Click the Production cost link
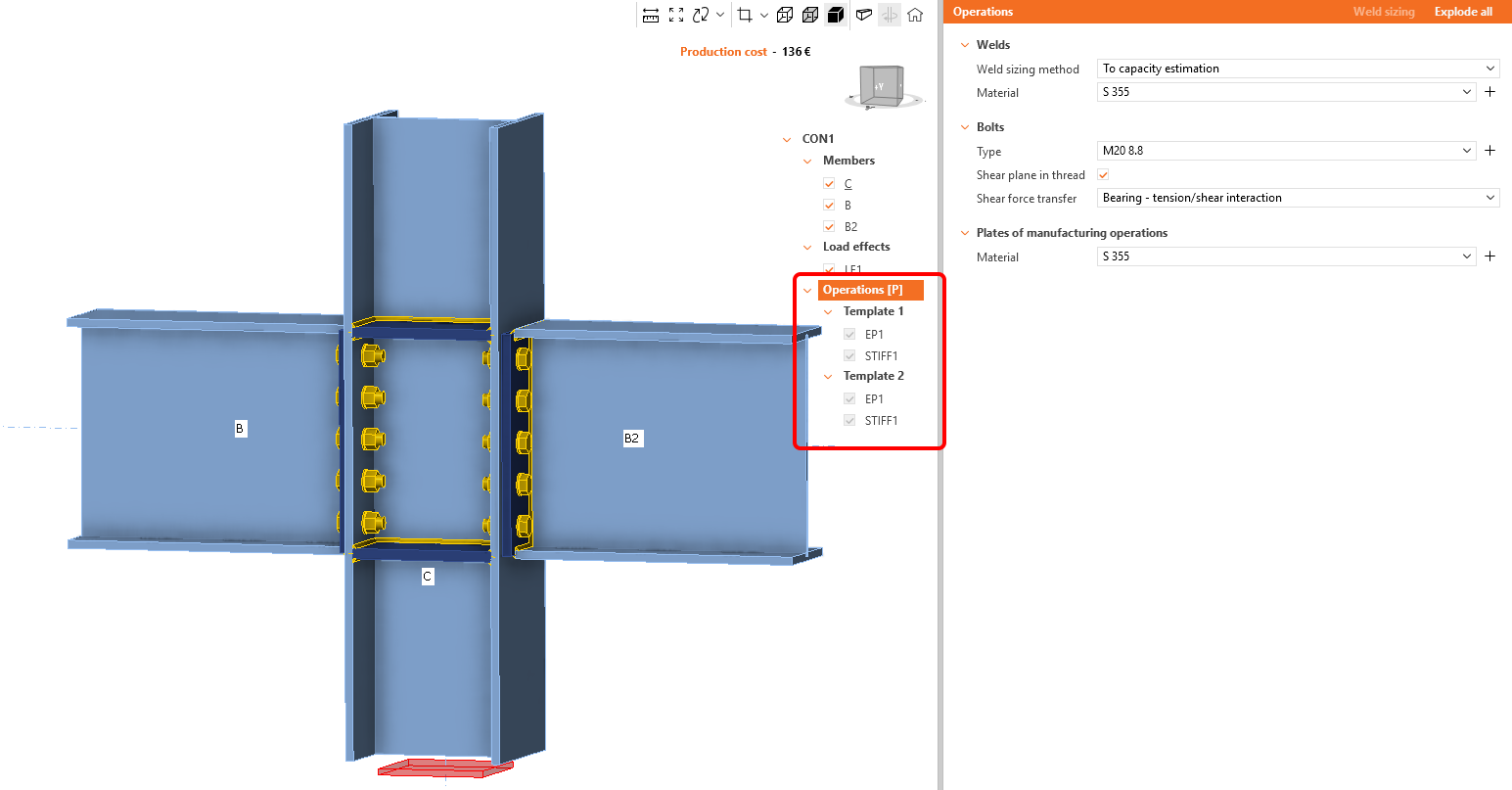The height and width of the screenshot is (790, 1512). 723,52
